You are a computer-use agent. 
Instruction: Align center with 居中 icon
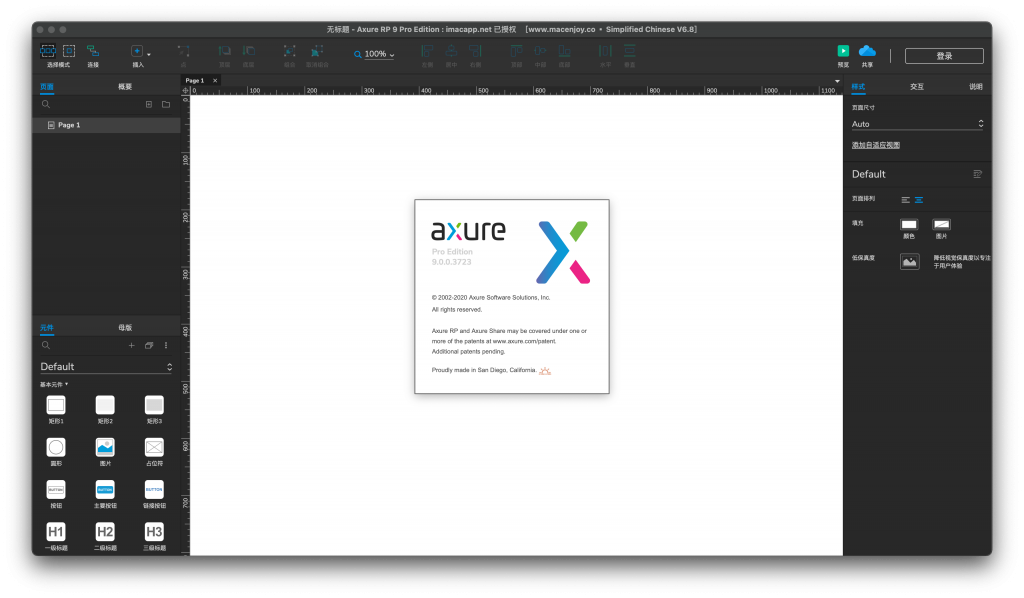451,51
